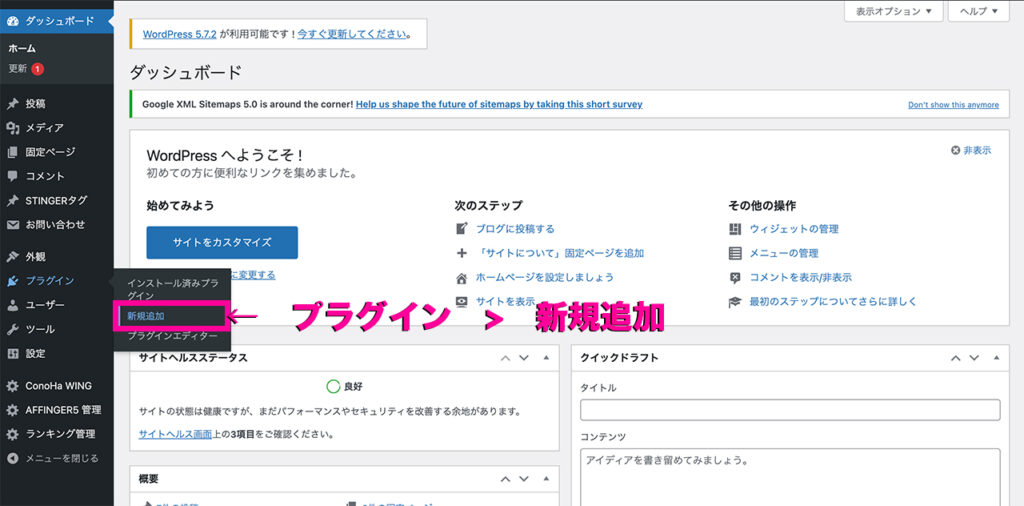This screenshot has width=1024, height=506.
Task: Click the envelope icon next to お問い合わせ
Action: [12, 225]
